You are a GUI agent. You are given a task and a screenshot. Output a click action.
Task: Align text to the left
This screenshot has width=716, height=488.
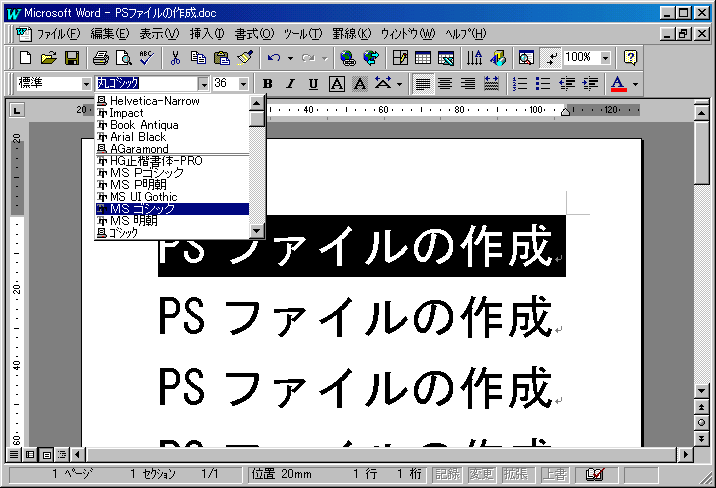coord(423,84)
